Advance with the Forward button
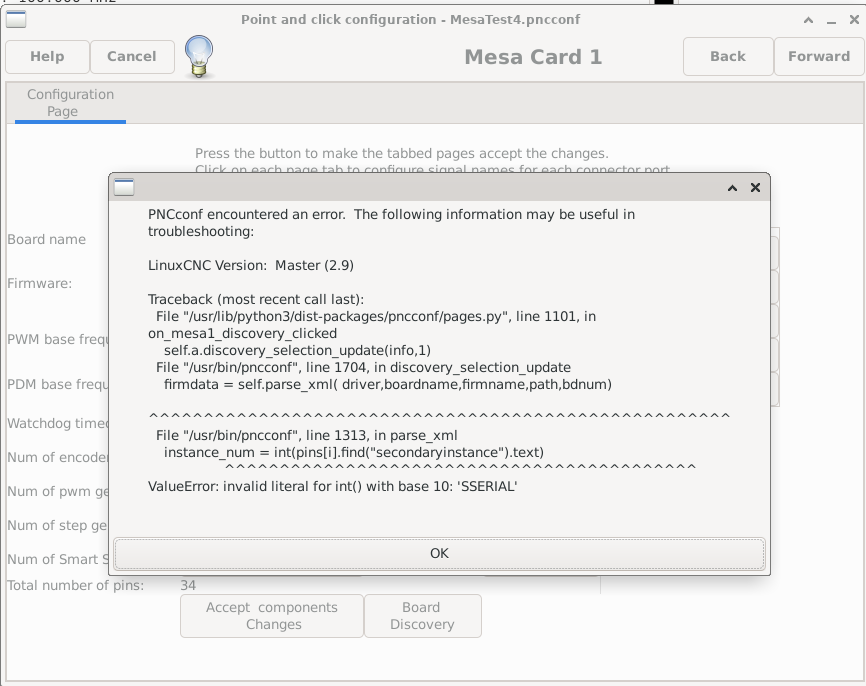866x686 pixels. coord(819,56)
